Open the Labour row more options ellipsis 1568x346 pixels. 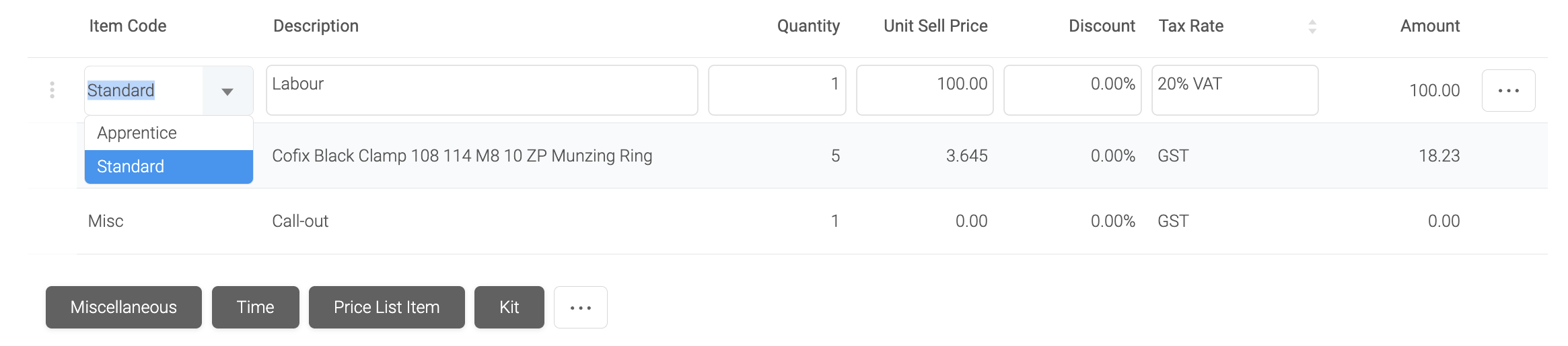pos(1508,90)
